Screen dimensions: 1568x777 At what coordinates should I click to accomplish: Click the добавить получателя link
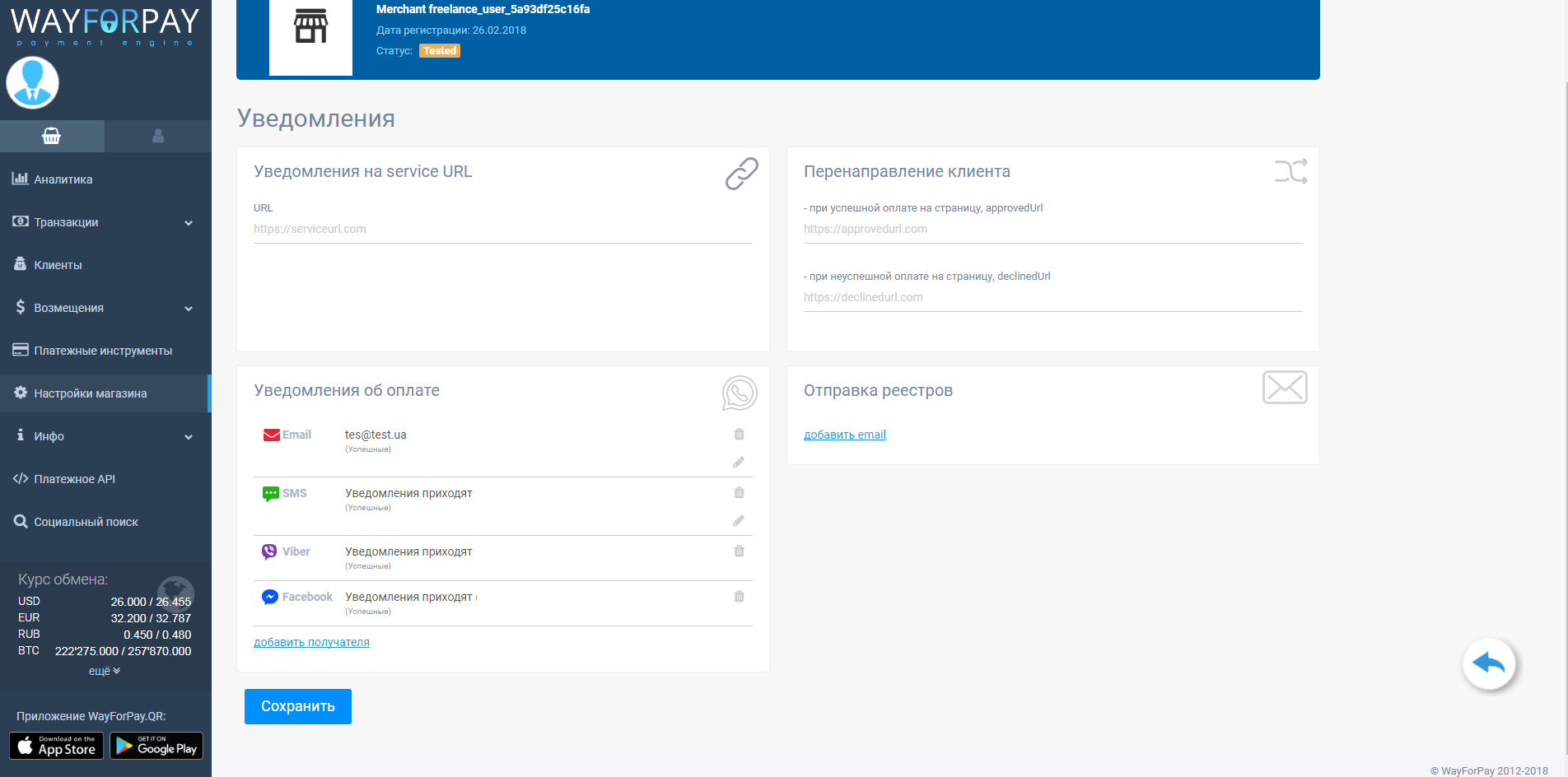[311, 642]
